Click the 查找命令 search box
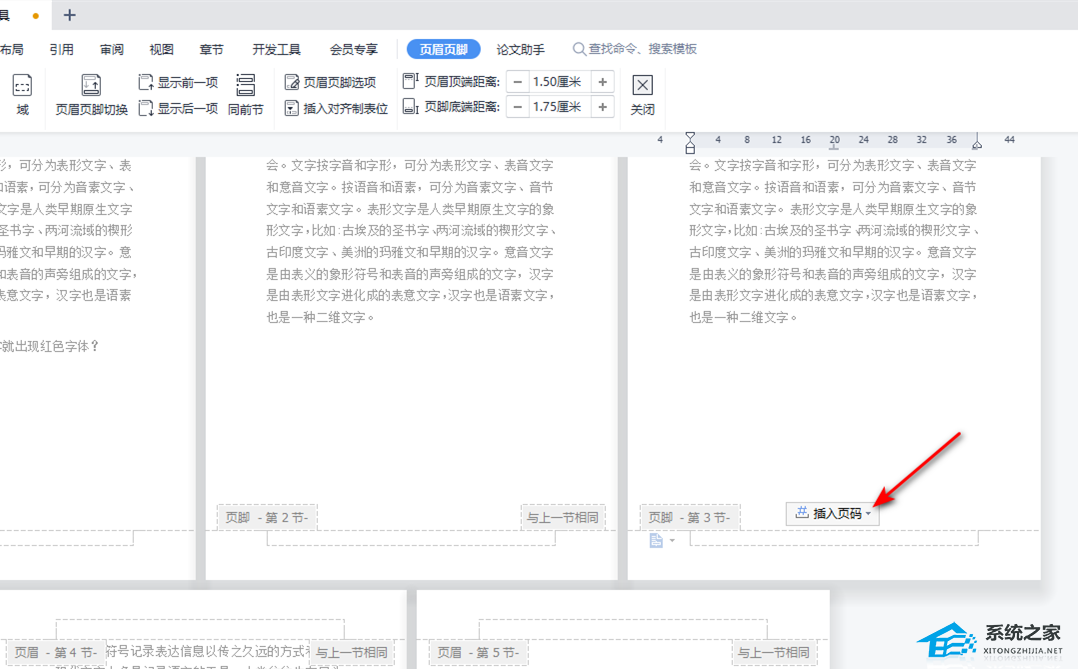Screen dimensions: 1078x669 [640, 49]
